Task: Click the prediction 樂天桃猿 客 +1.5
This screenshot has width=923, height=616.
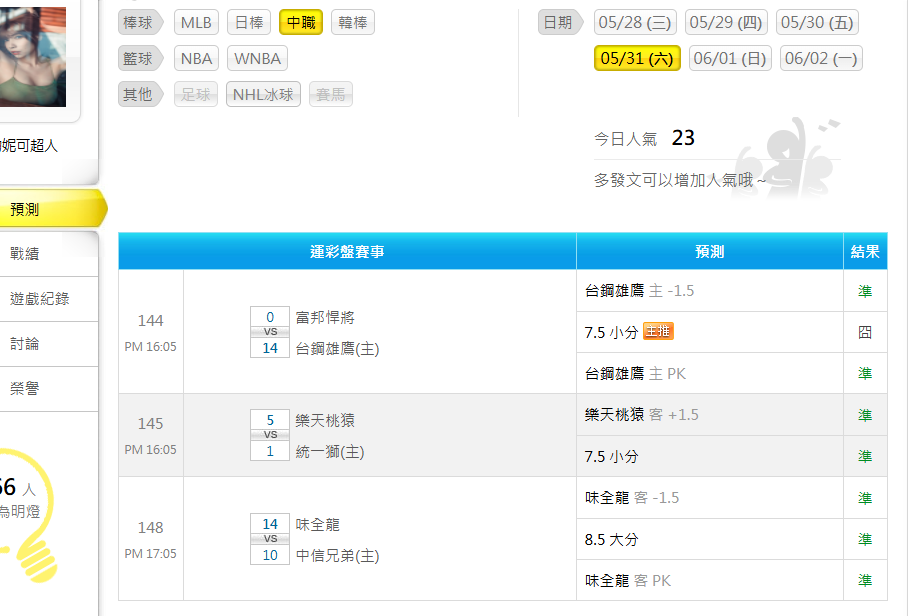Action: coord(642,415)
